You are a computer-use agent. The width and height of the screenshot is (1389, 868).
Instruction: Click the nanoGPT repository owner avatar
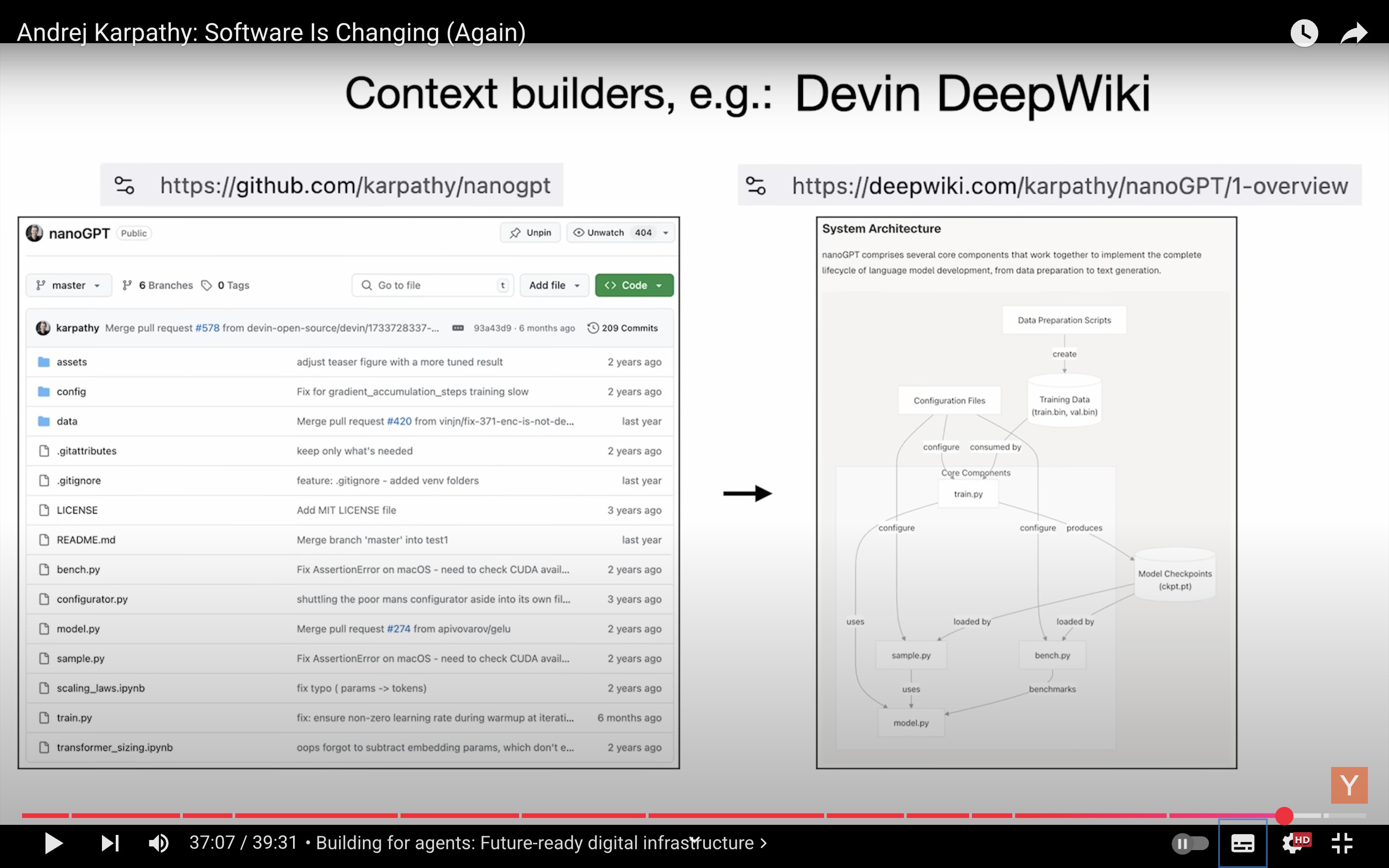click(x=34, y=233)
